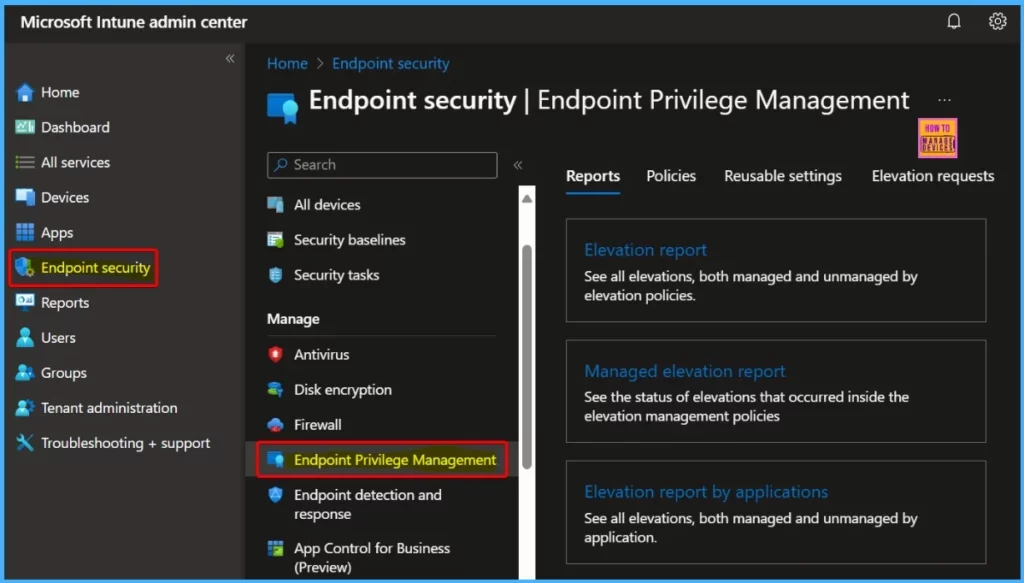The image size is (1024, 583).
Task: Click the Search input field
Action: point(382,165)
